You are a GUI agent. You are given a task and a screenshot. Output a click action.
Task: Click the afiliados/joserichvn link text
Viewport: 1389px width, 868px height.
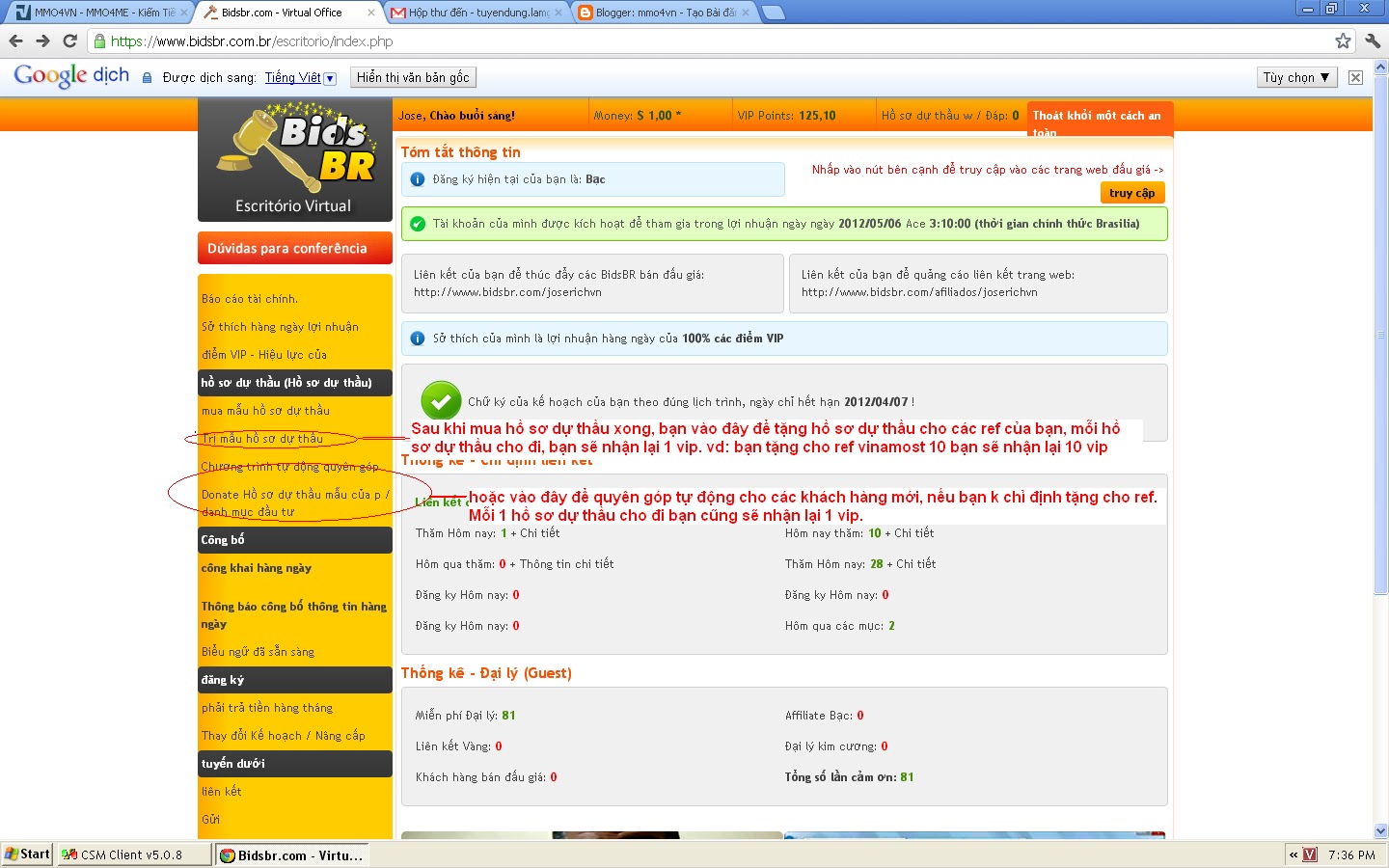tap(919, 292)
